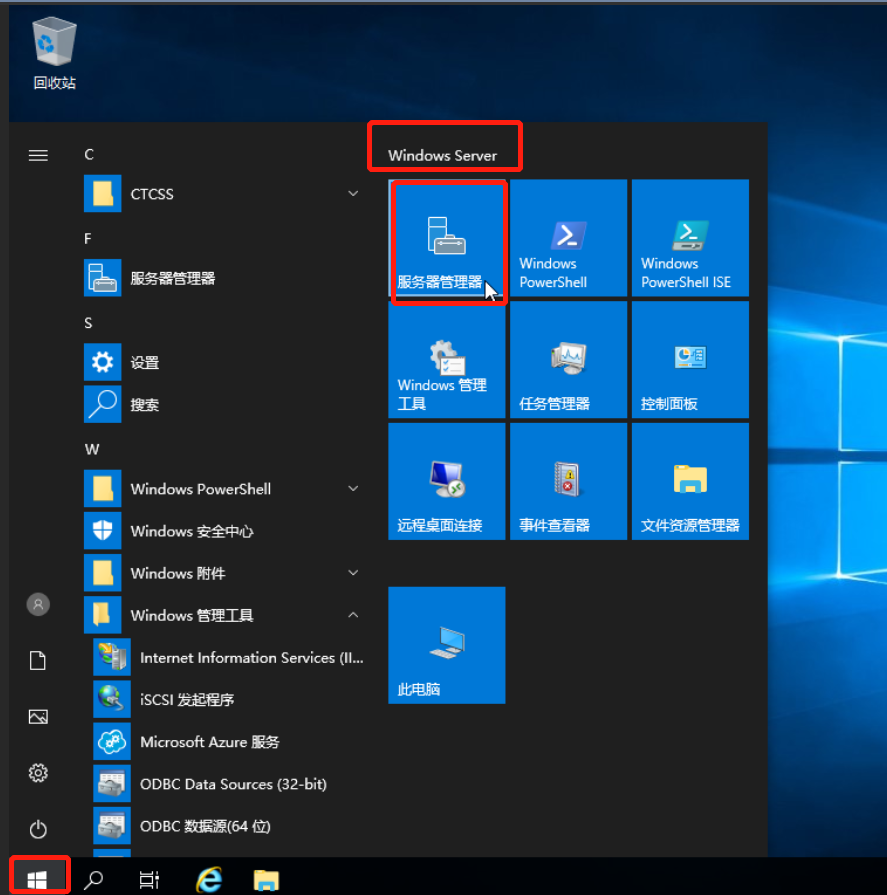This screenshot has width=887, height=895.
Task: Select the Windows 管理工具 folder entry
Action: tap(224, 615)
